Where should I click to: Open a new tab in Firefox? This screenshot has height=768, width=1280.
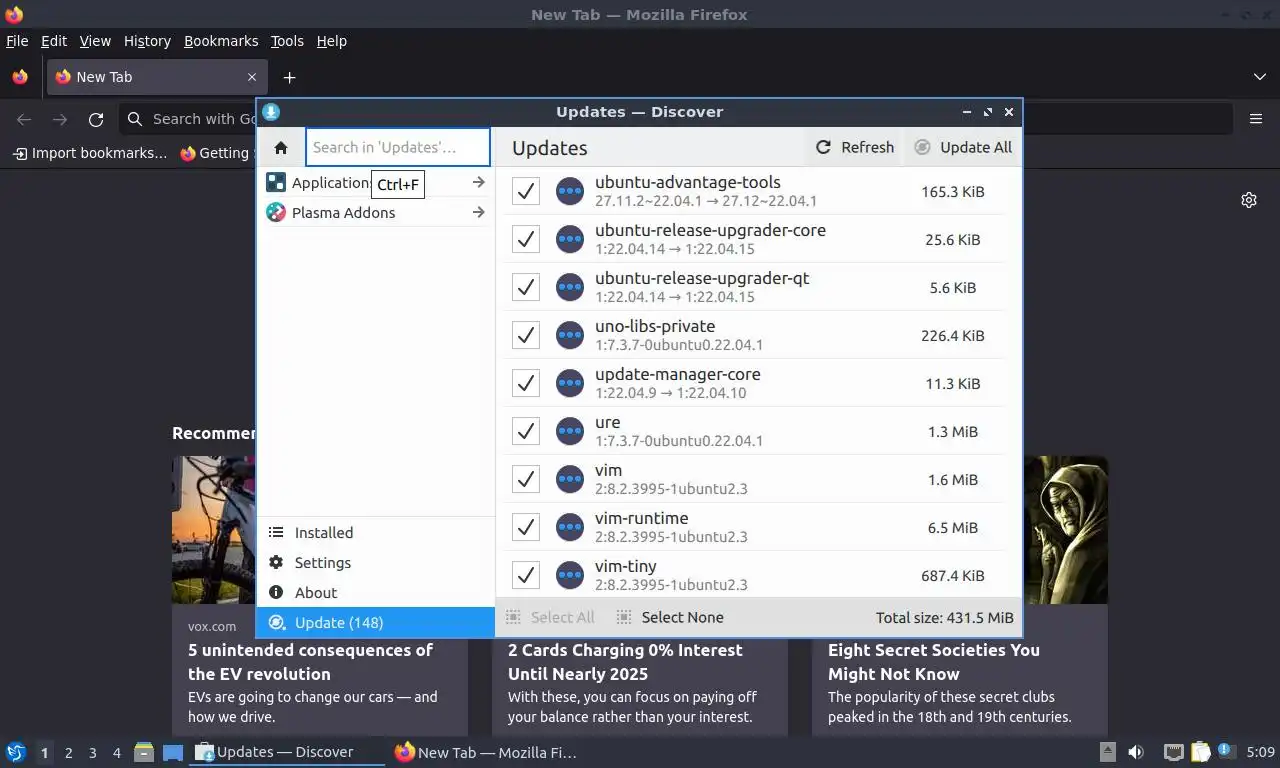coord(289,77)
